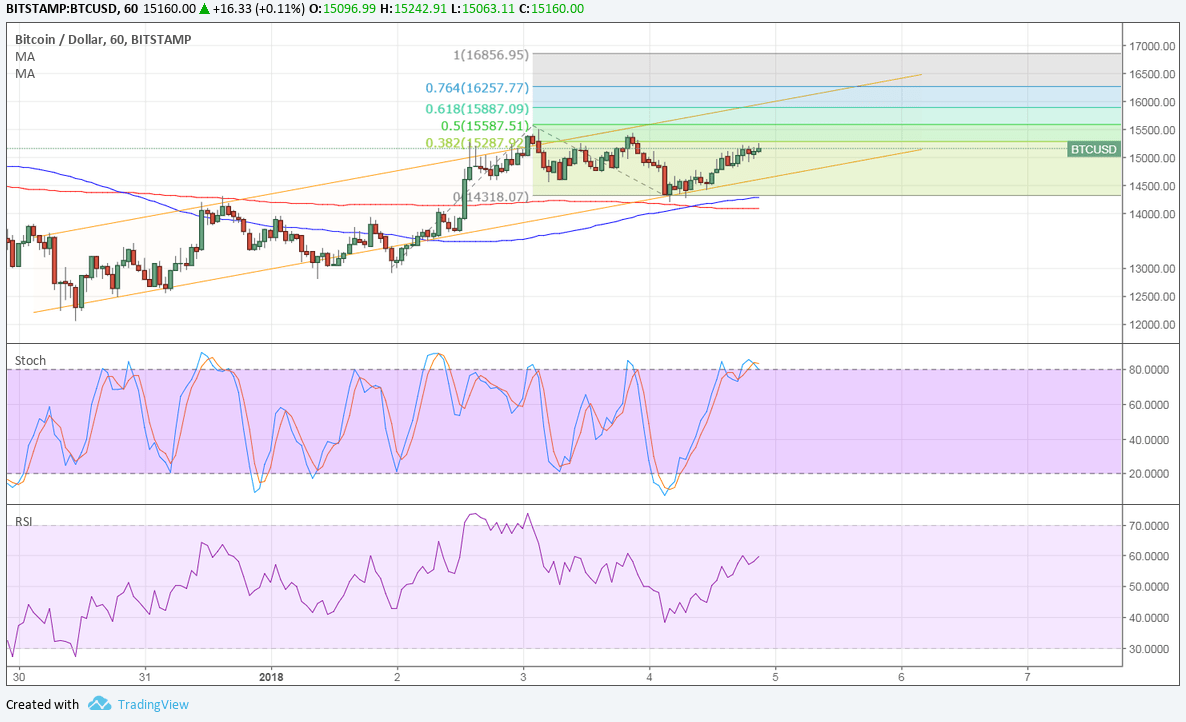Select the BITSTAMP:BTCUSD symbol in the header
Image resolution: width=1186 pixels, height=722 pixels.
(x=56, y=9)
